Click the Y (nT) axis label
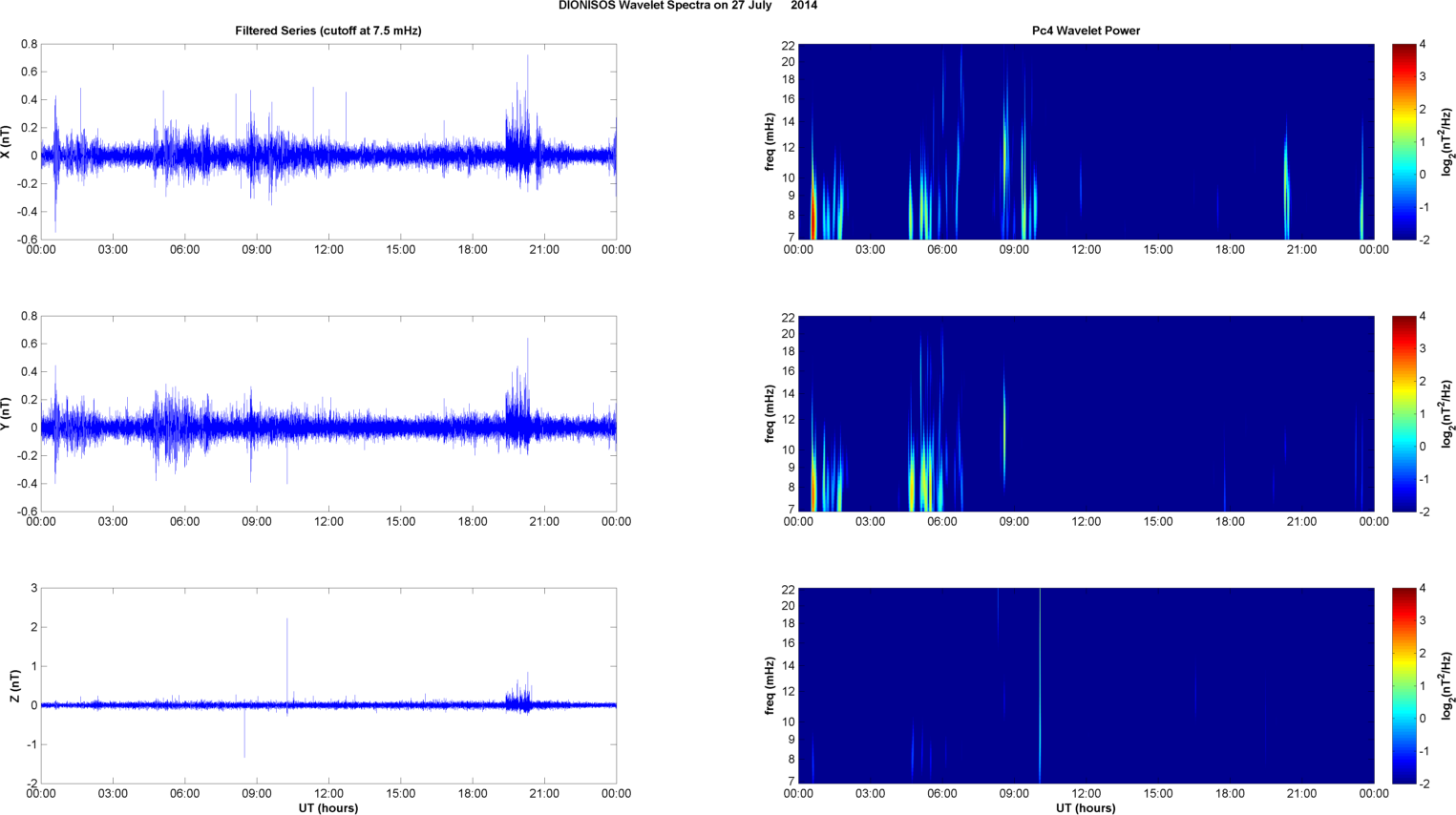Image resolution: width=1456 pixels, height=815 pixels. (x=6, y=413)
